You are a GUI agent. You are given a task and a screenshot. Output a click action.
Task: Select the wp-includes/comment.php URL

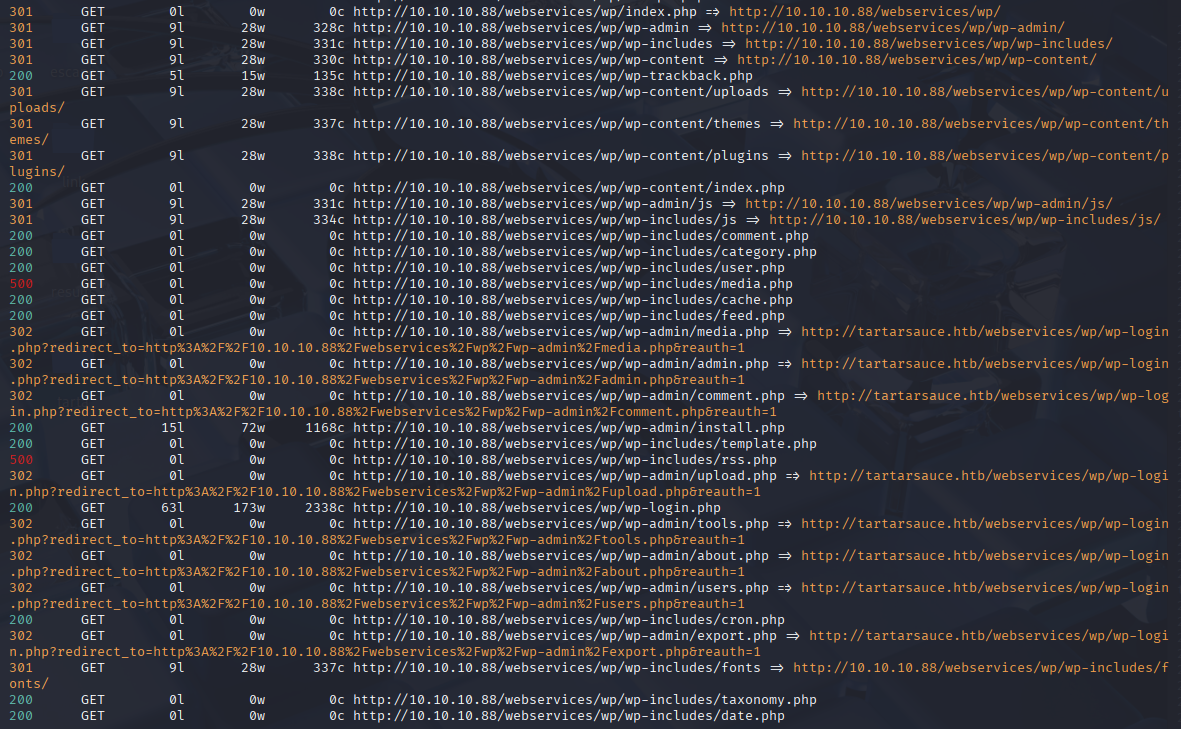[x=581, y=236]
